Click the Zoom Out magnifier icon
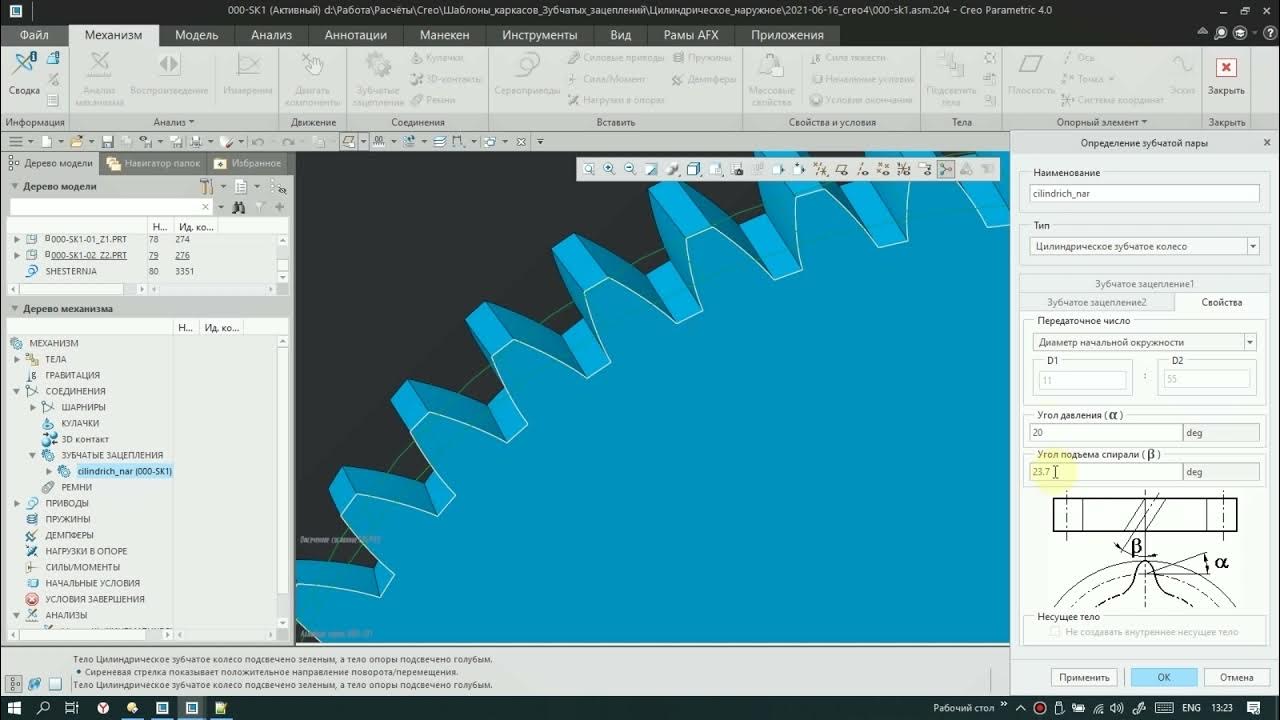This screenshot has width=1280, height=720. 630,169
